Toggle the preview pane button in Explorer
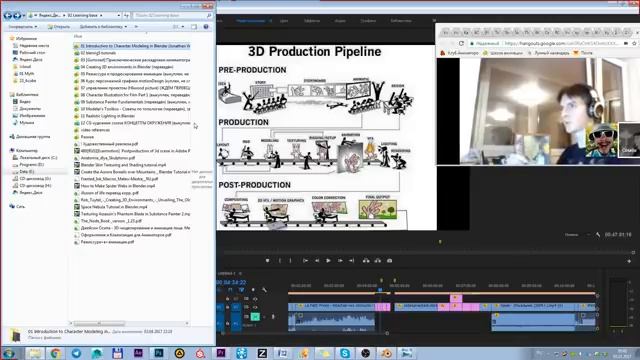The image size is (640, 360). coord(194,27)
